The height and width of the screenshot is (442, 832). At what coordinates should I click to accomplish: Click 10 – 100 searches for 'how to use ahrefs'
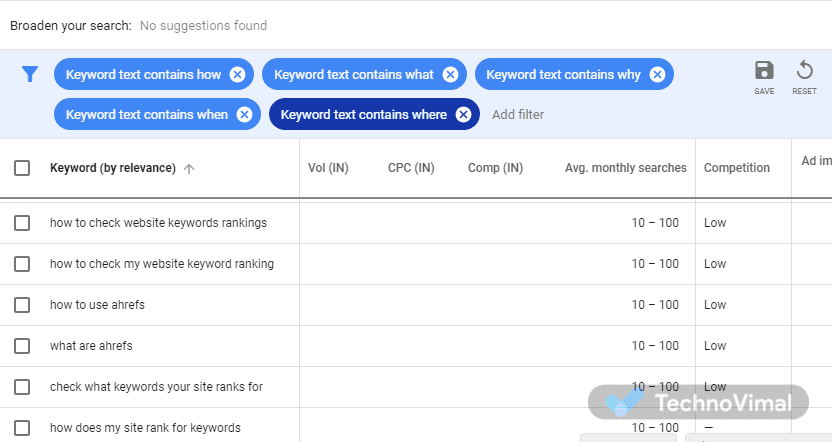click(655, 305)
